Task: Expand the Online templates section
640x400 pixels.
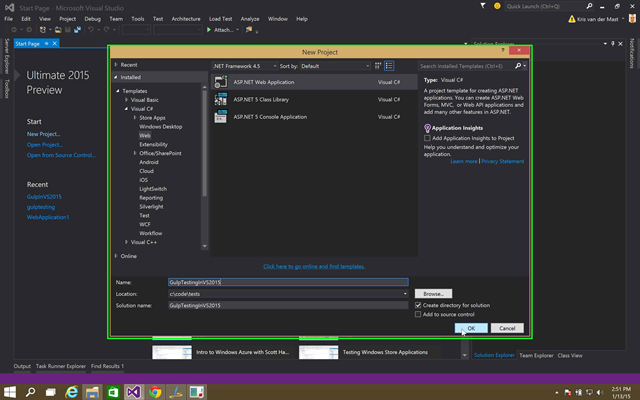Action: (x=117, y=256)
